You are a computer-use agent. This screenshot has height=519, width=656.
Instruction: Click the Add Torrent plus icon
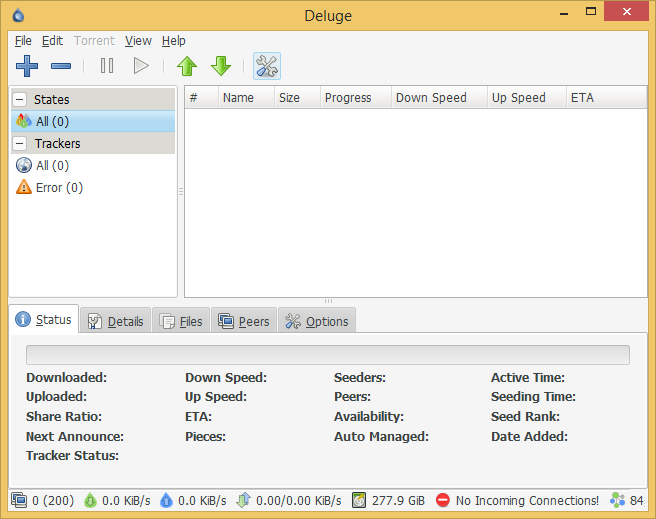coord(27,66)
